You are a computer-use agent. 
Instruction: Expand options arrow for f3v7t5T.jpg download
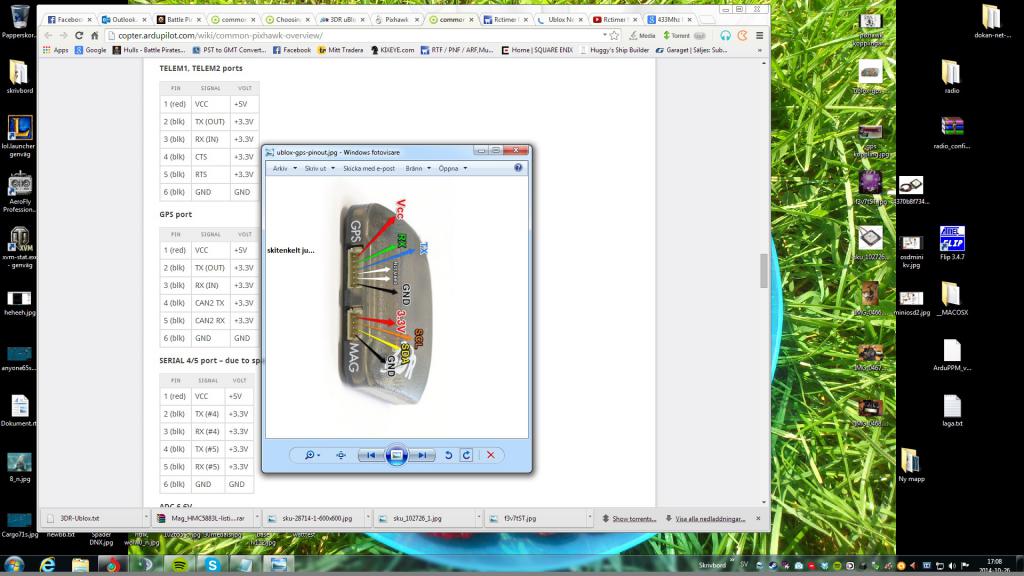point(590,519)
